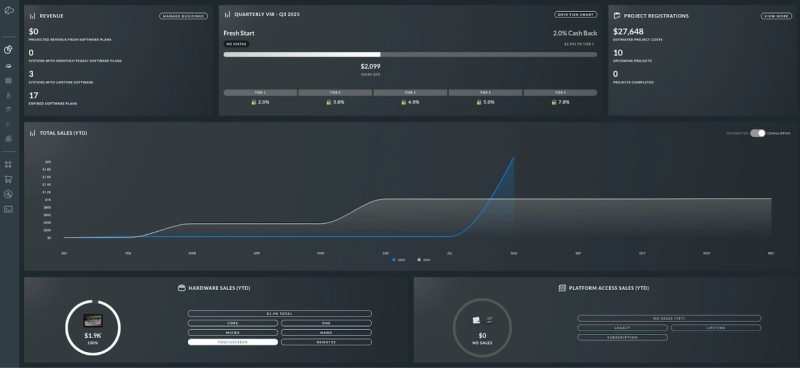Open the disc-shaped hardware icon in sidebar
Screen dimensions: 800x368
8,66
